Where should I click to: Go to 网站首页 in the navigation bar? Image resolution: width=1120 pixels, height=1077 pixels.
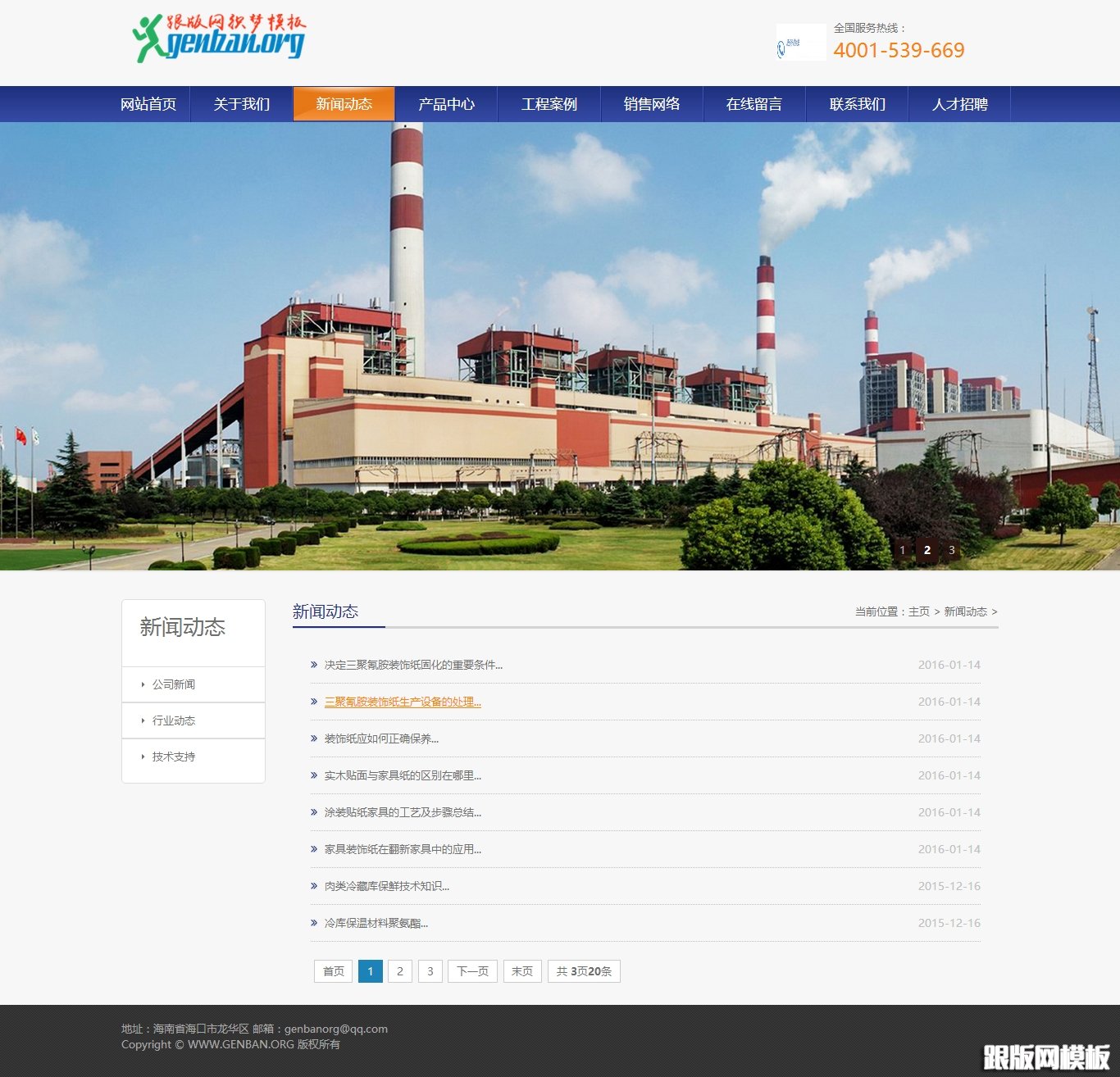click(x=148, y=104)
